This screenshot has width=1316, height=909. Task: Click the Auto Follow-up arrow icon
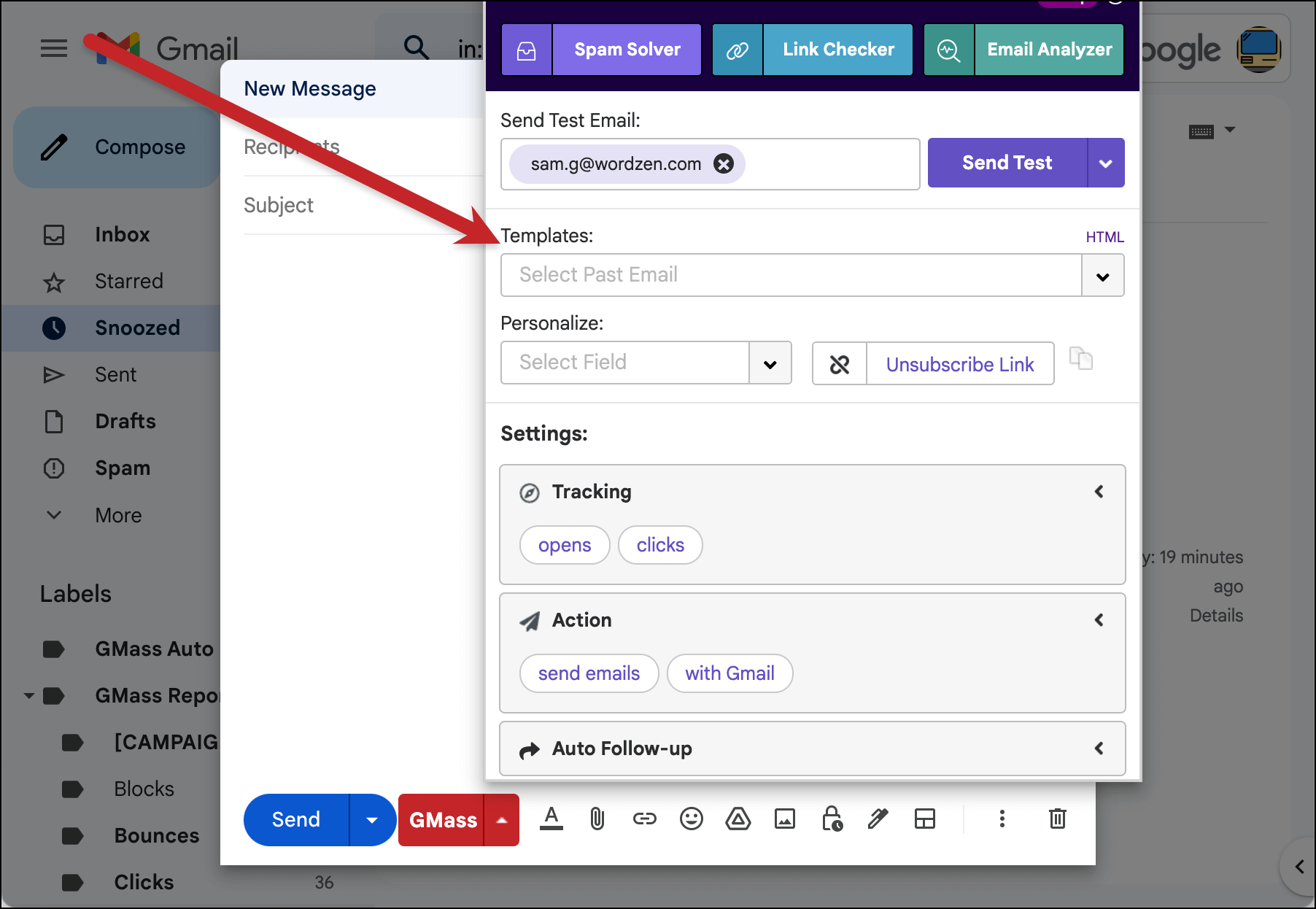530,750
